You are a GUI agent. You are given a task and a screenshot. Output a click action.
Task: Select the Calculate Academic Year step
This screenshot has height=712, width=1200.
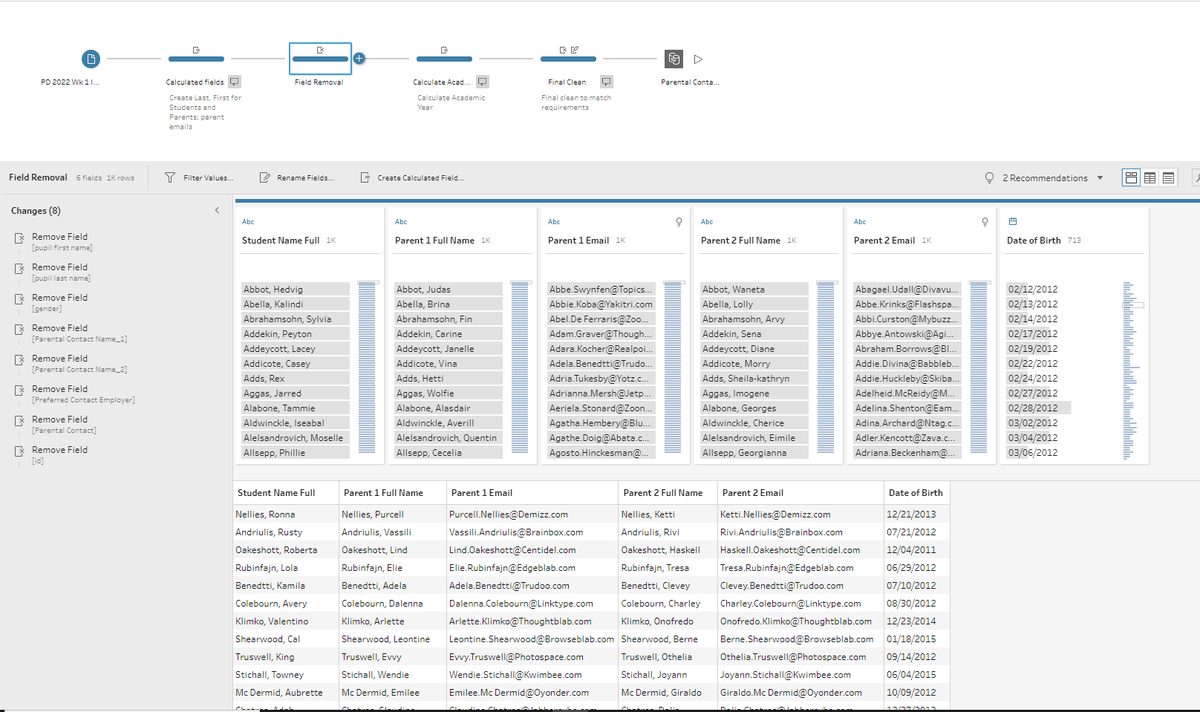tap(444, 59)
